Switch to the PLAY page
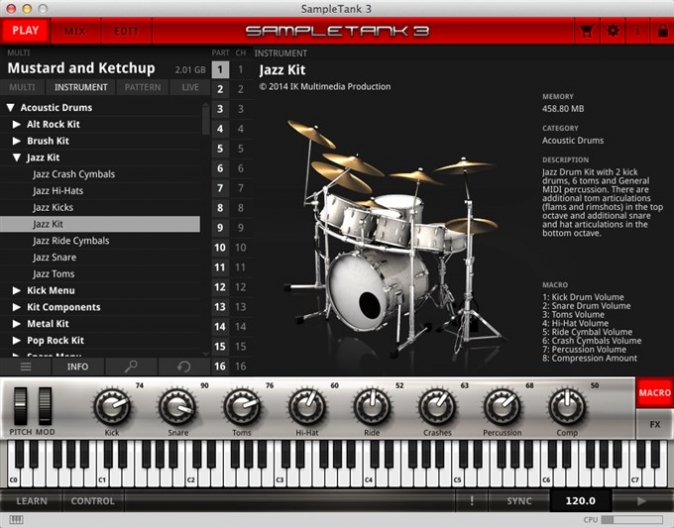674x528 pixels. (x=25, y=31)
